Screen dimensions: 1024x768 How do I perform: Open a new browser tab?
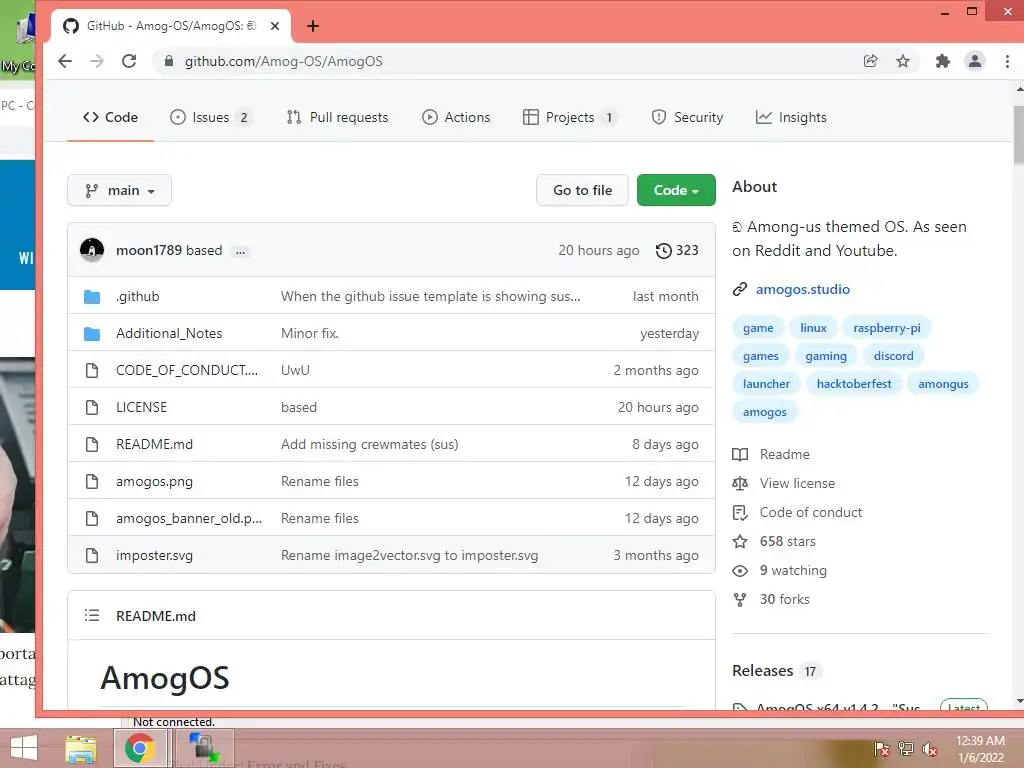[x=313, y=26]
